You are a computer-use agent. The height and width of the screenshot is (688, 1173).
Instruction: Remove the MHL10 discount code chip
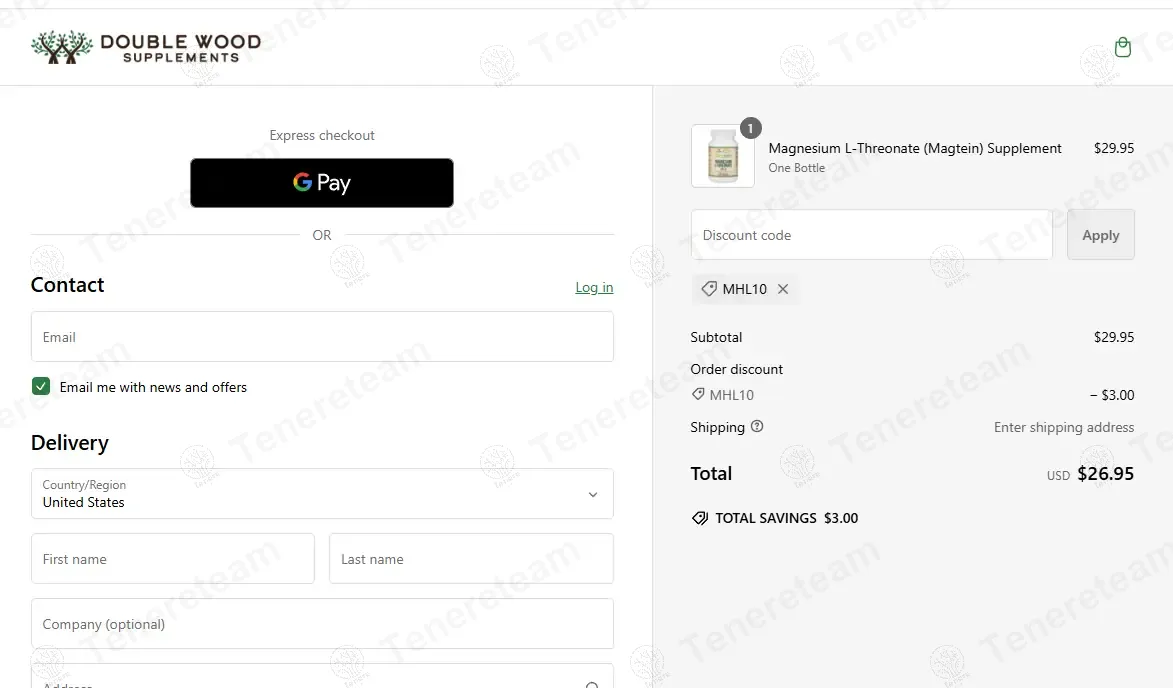click(783, 289)
